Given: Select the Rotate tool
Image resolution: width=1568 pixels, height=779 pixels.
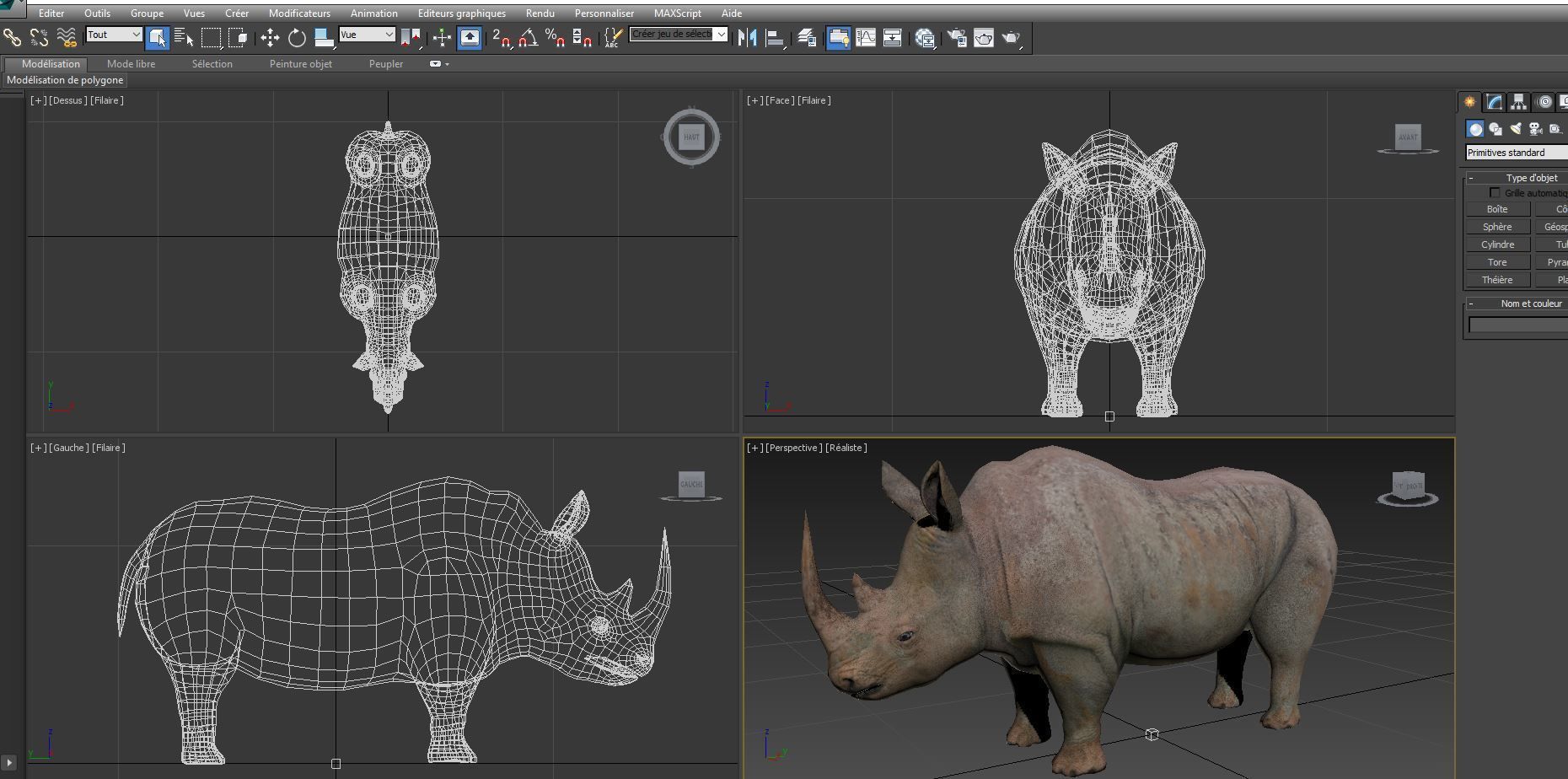Looking at the screenshot, I should coord(297,37).
